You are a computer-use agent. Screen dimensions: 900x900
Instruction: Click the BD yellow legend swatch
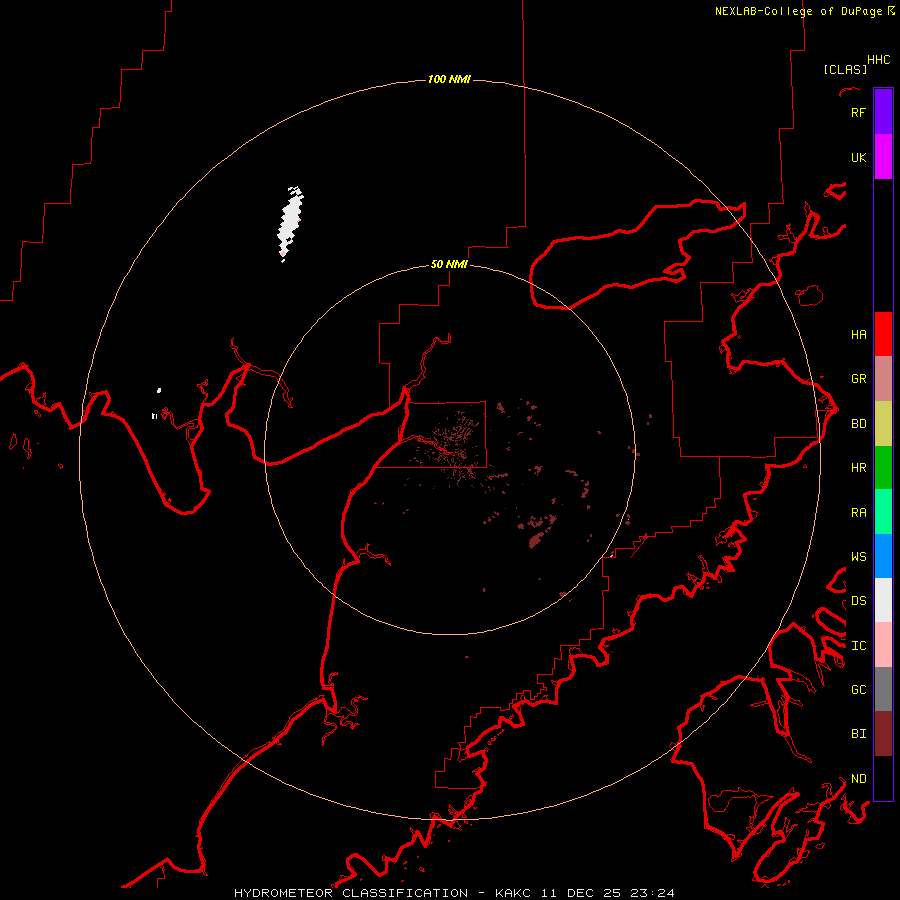883,423
